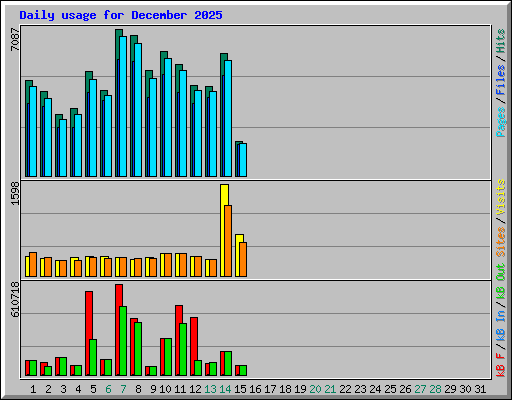This screenshot has height=400, width=512.
Task: Click day 19 on the x-axis
Action: click(300, 389)
